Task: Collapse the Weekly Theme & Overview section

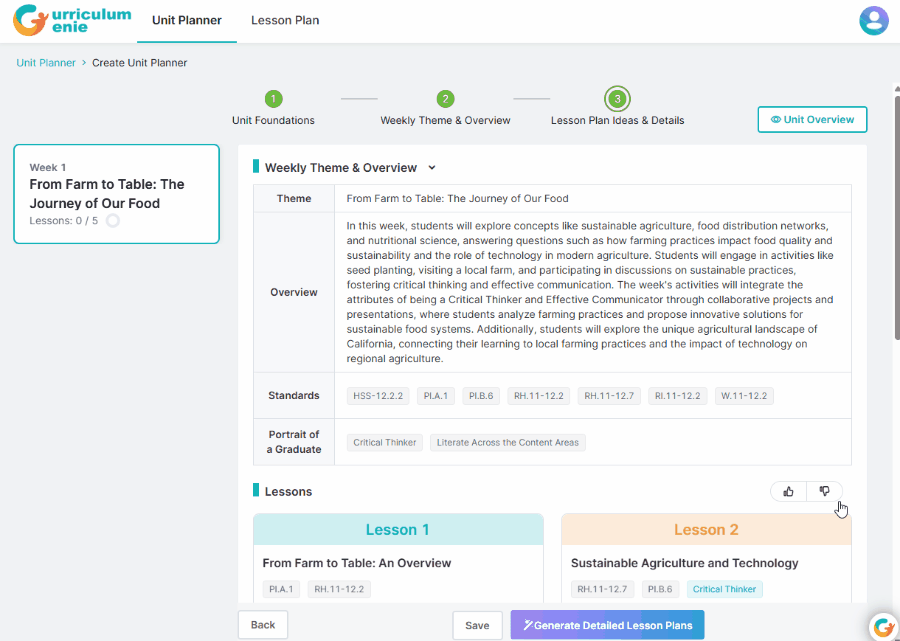Action: (x=432, y=168)
